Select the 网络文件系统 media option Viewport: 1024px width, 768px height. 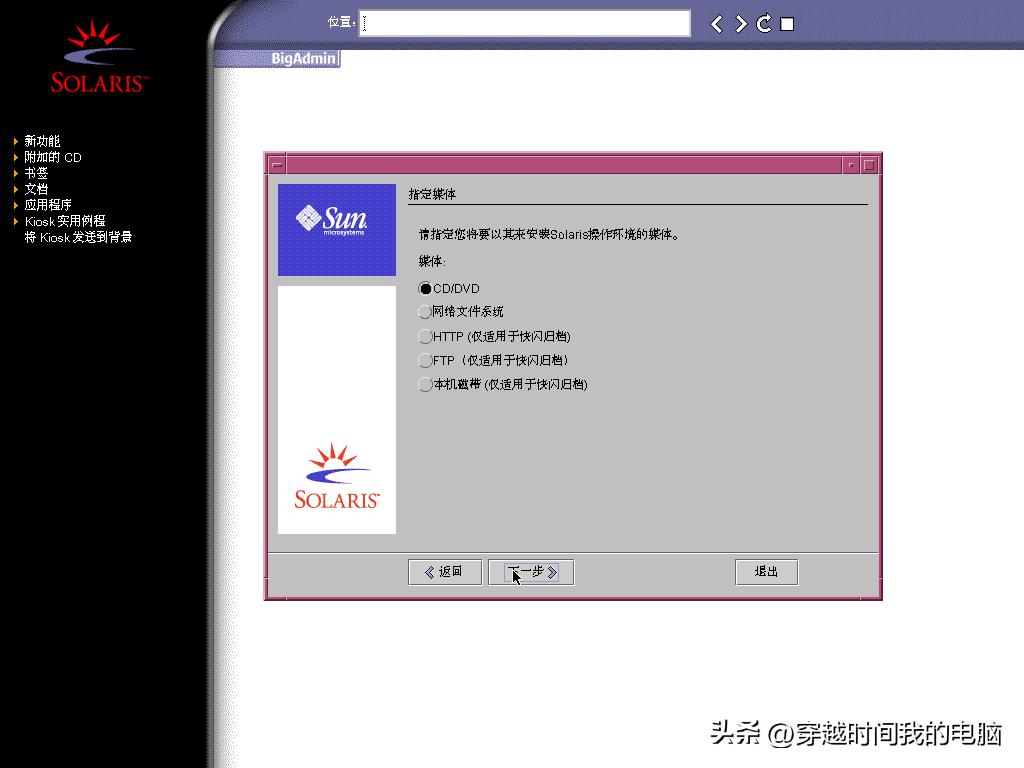[x=425, y=312]
